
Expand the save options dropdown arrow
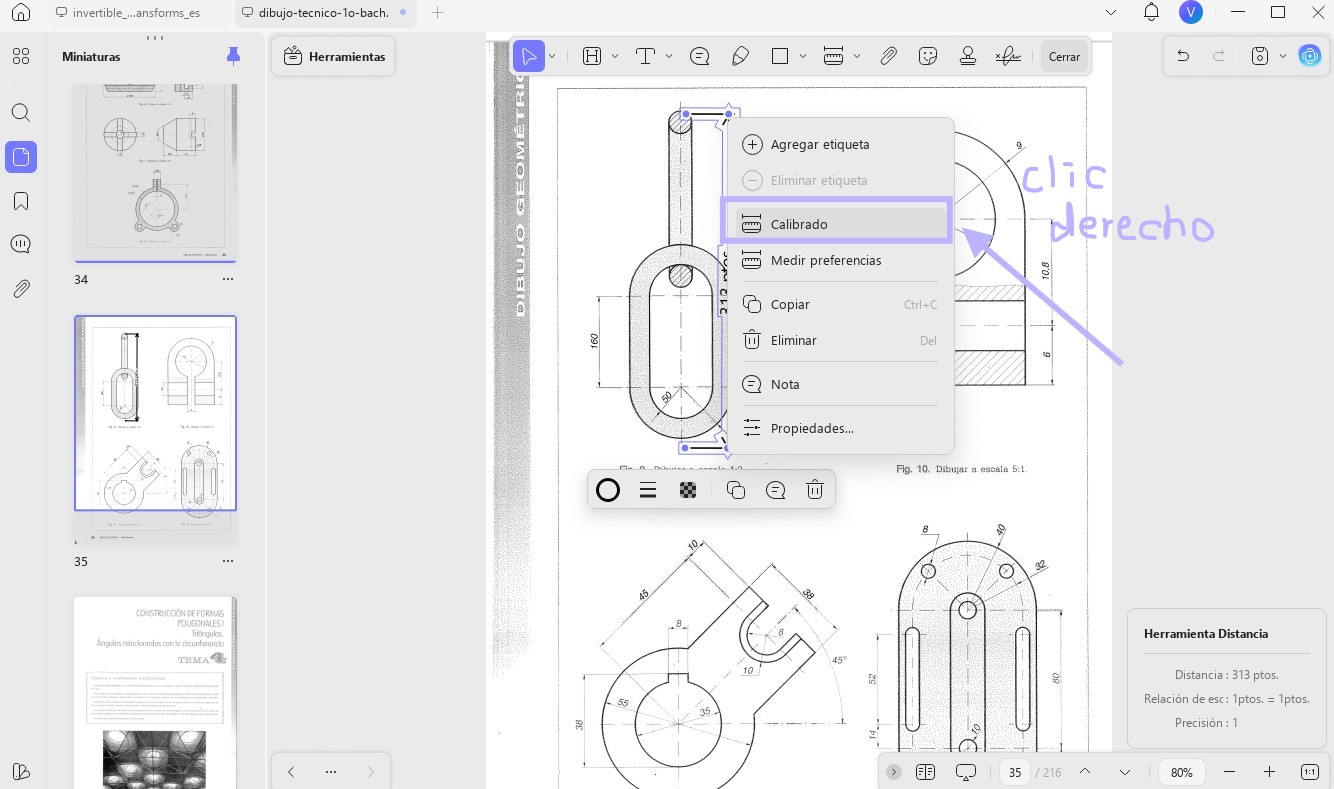coord(1282,56)
